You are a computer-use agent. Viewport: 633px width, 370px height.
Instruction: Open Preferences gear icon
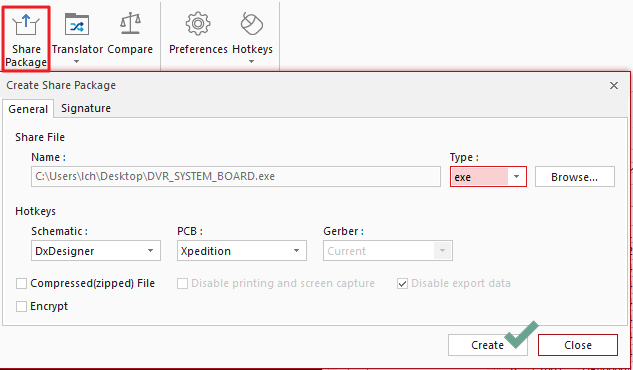pyautogui.click(x=198, y=24)
